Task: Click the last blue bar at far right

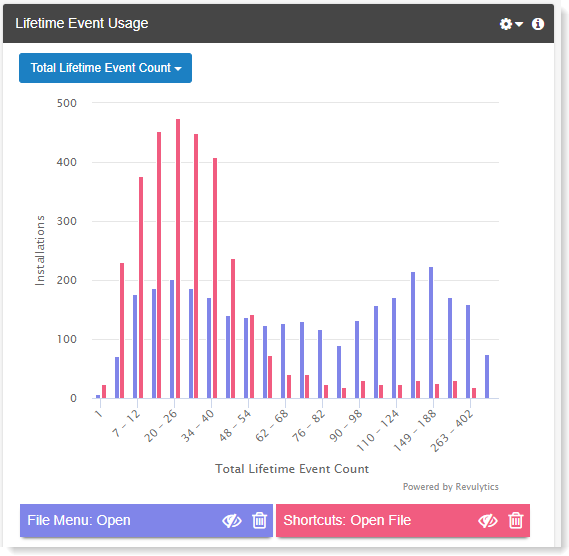Action: click(487, 377)
